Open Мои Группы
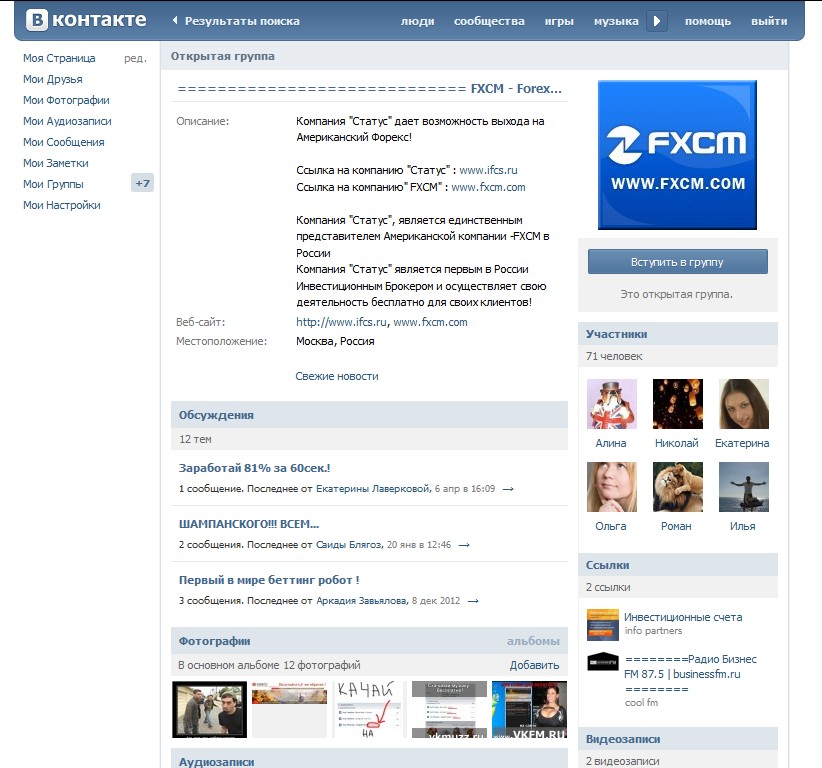The width and height of the screenshot is (822, 768). pyautogui.click(x=53, y=184)
